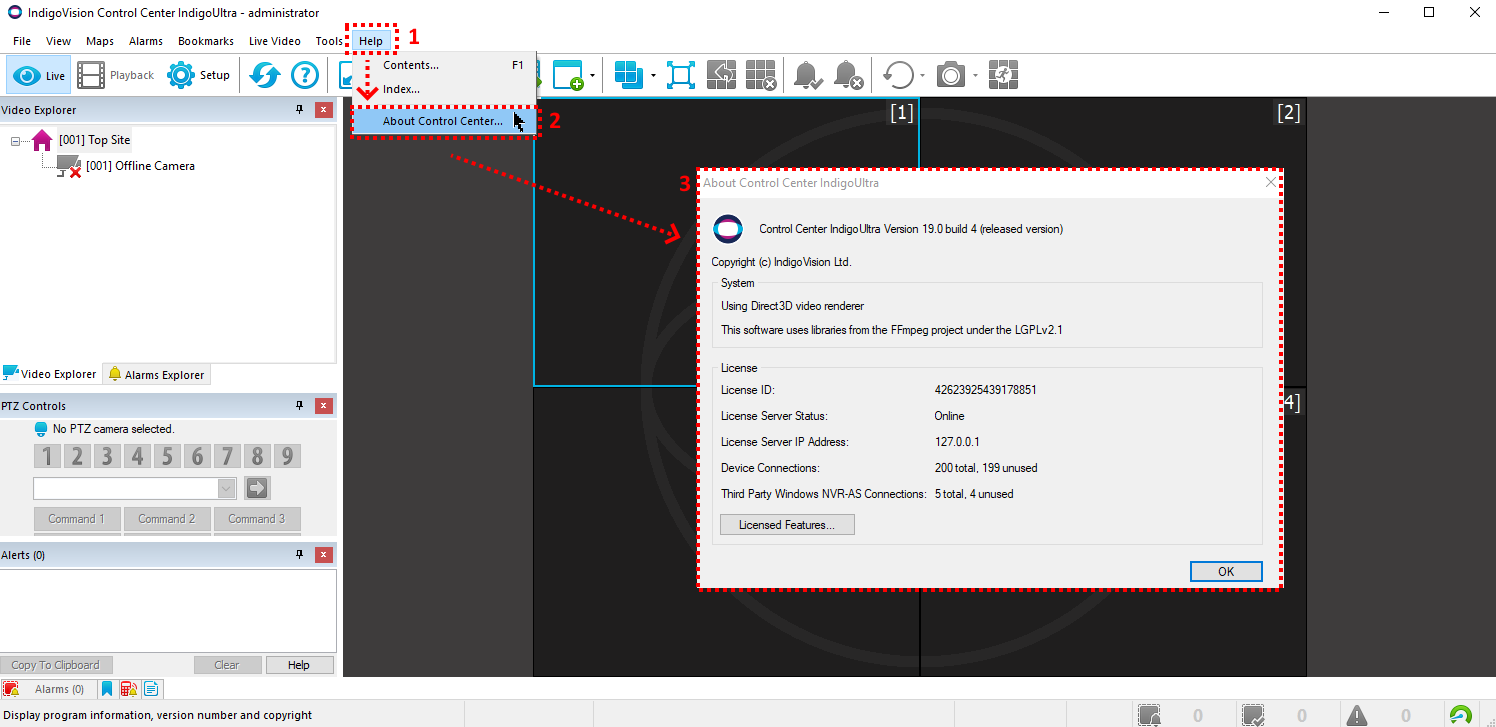Click the blue refresh icon on the toolbar
This screenshot has width=1496, height=727.
pyautogui.click(x=264, y=74)
